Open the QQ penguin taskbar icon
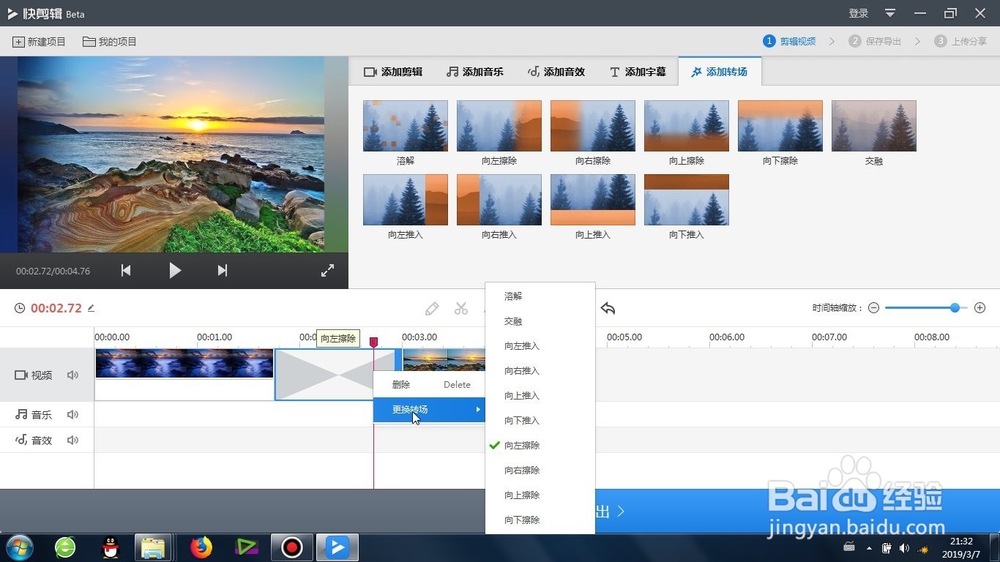Screen dimensions: 1000x562 pyautogui.click(x=111, y=547)
